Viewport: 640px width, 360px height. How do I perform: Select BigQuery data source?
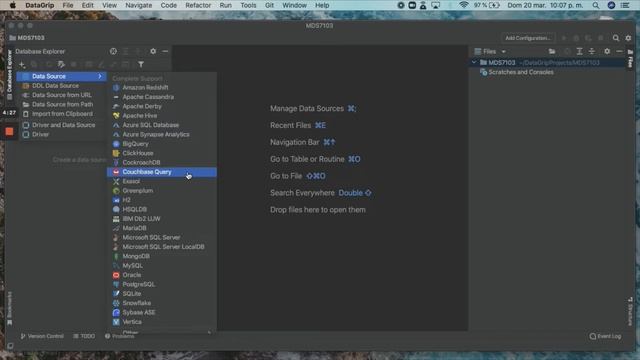click(x=162, y=144)
